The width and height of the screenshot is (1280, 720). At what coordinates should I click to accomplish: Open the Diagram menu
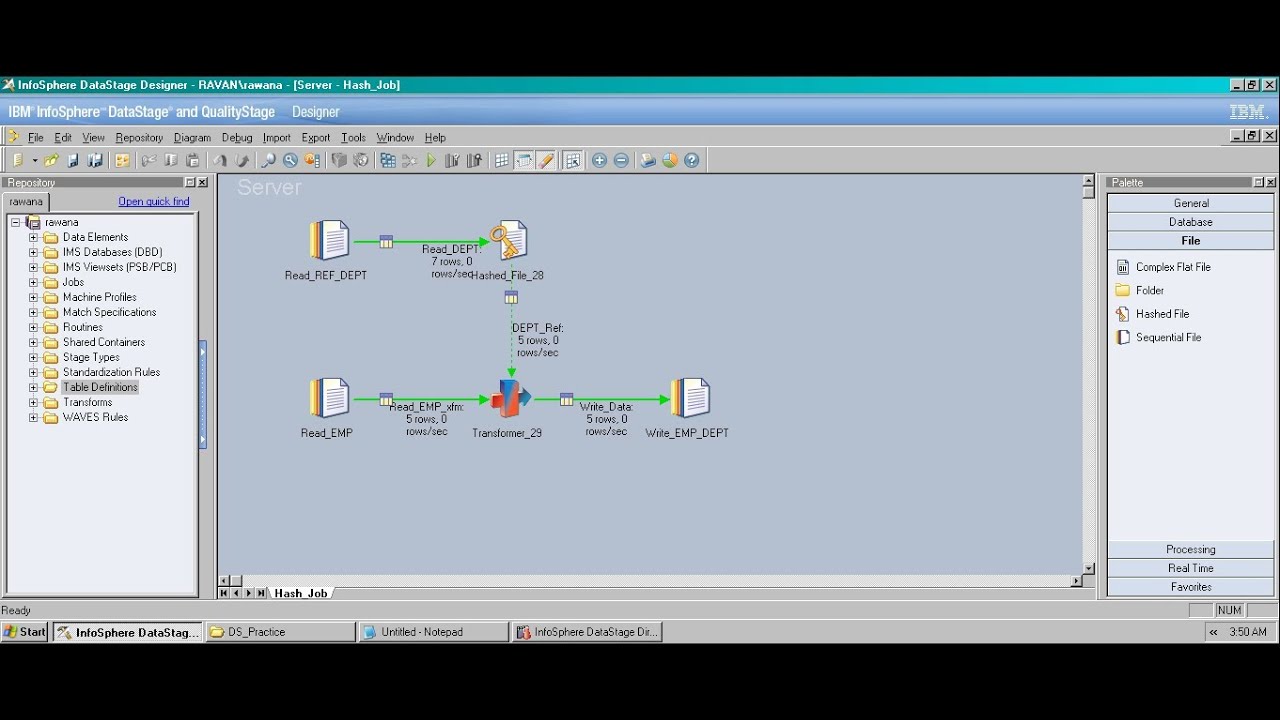pos(192,138)
